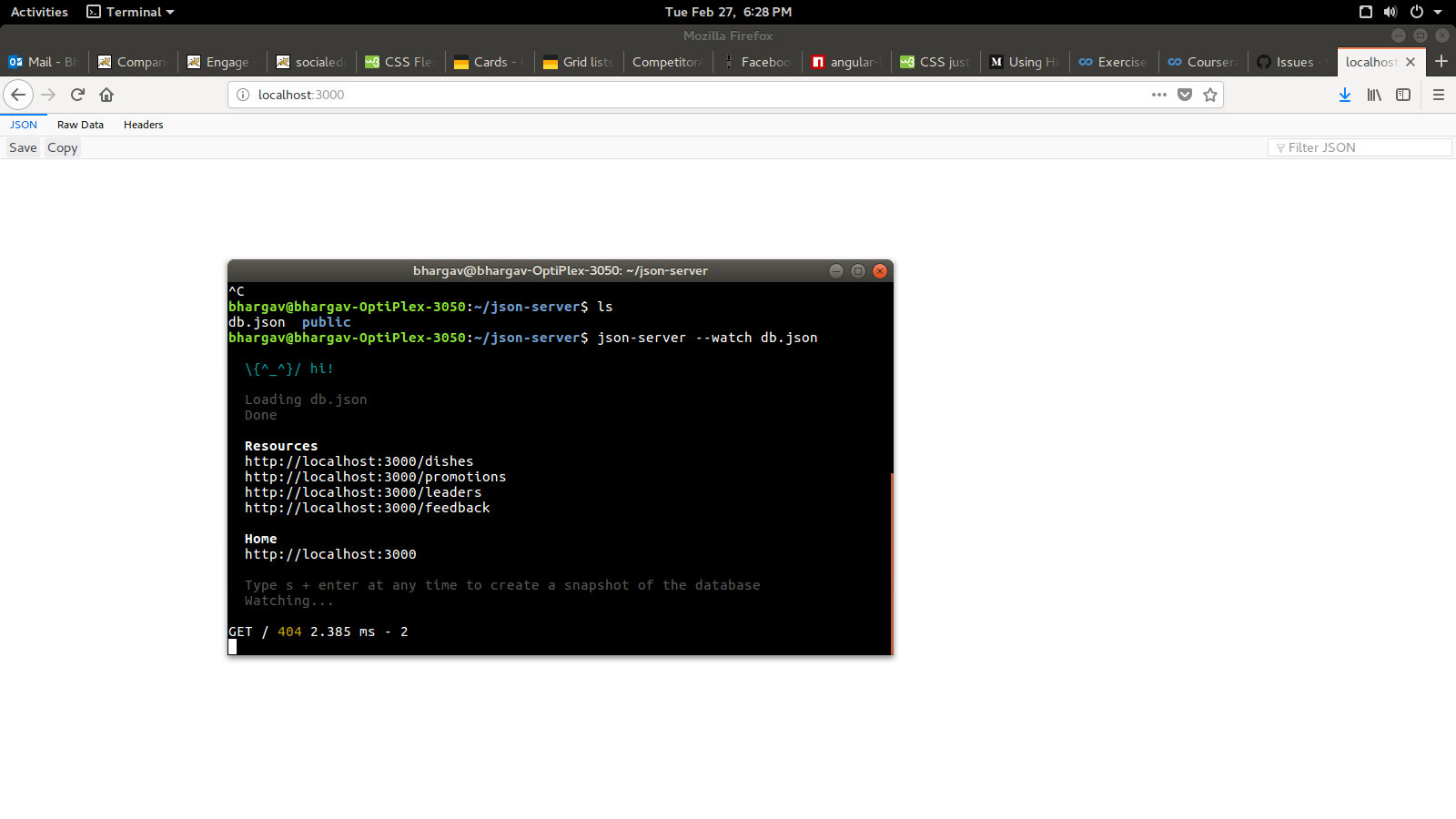Open the page actions ellipsis menu
This screenshot has height=819, width=1456.
(x=1158, y=95)
